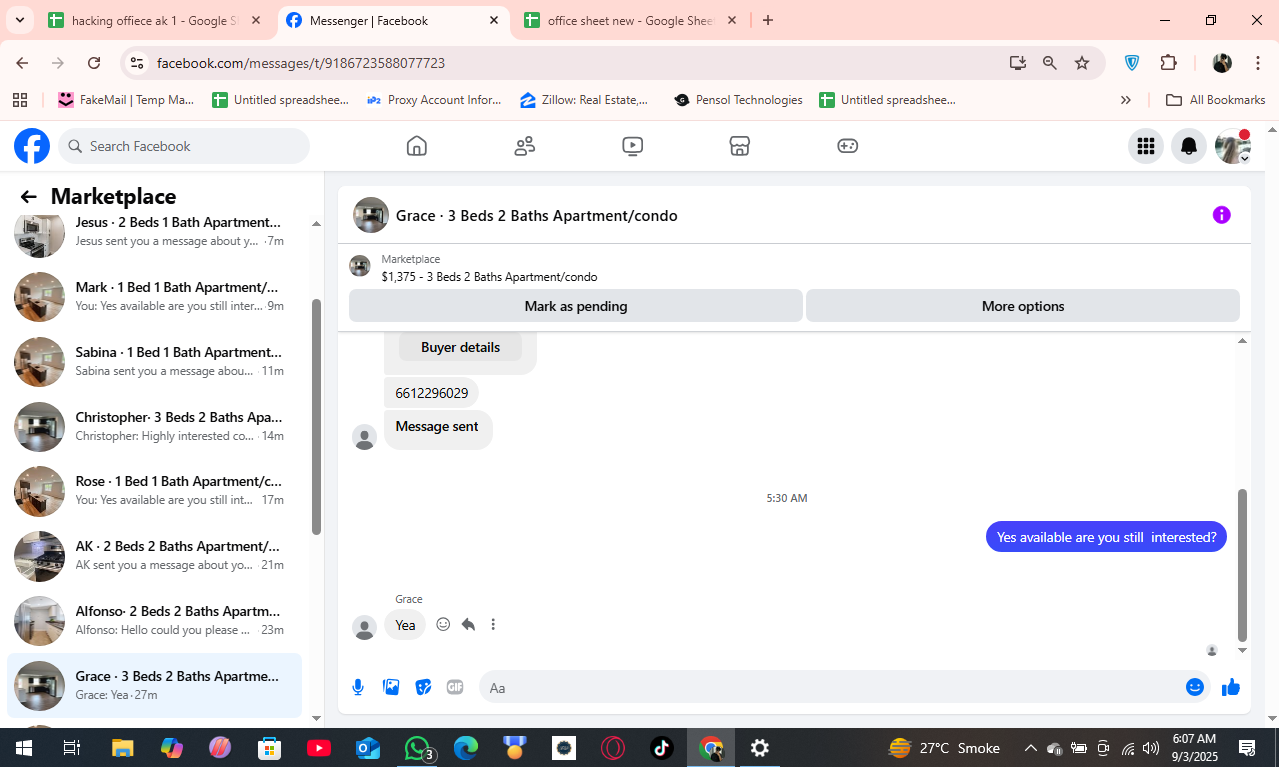Open the Facebook Home icon

(417, 146)
